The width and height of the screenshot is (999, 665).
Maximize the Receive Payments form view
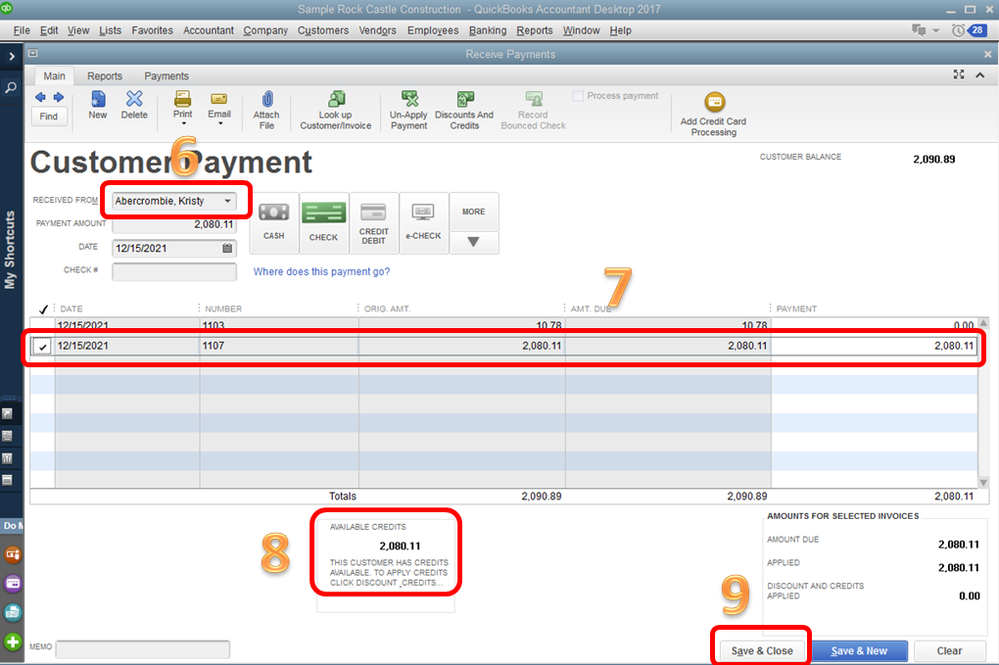[959, 75]
